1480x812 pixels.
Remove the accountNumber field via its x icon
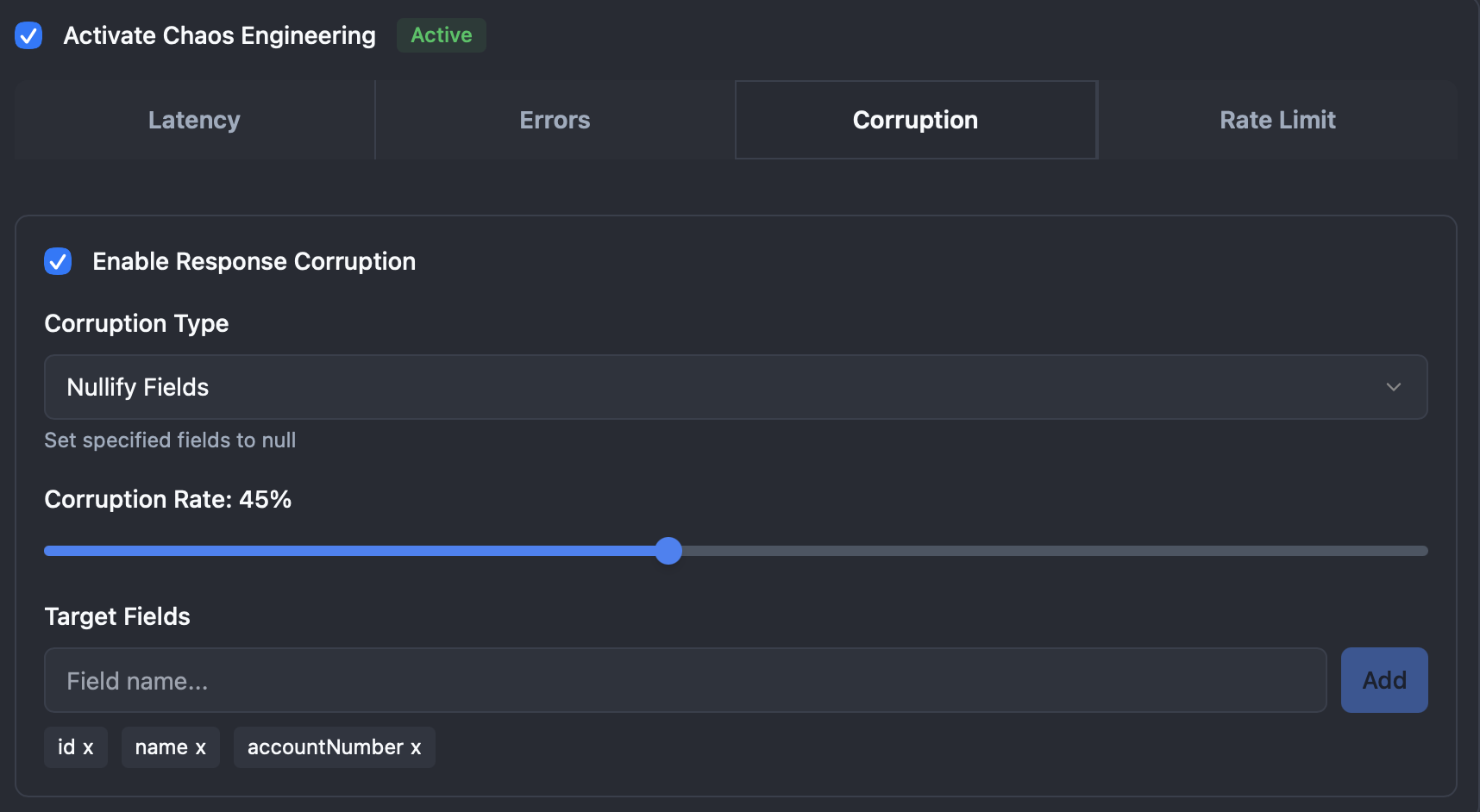[415, 747]
